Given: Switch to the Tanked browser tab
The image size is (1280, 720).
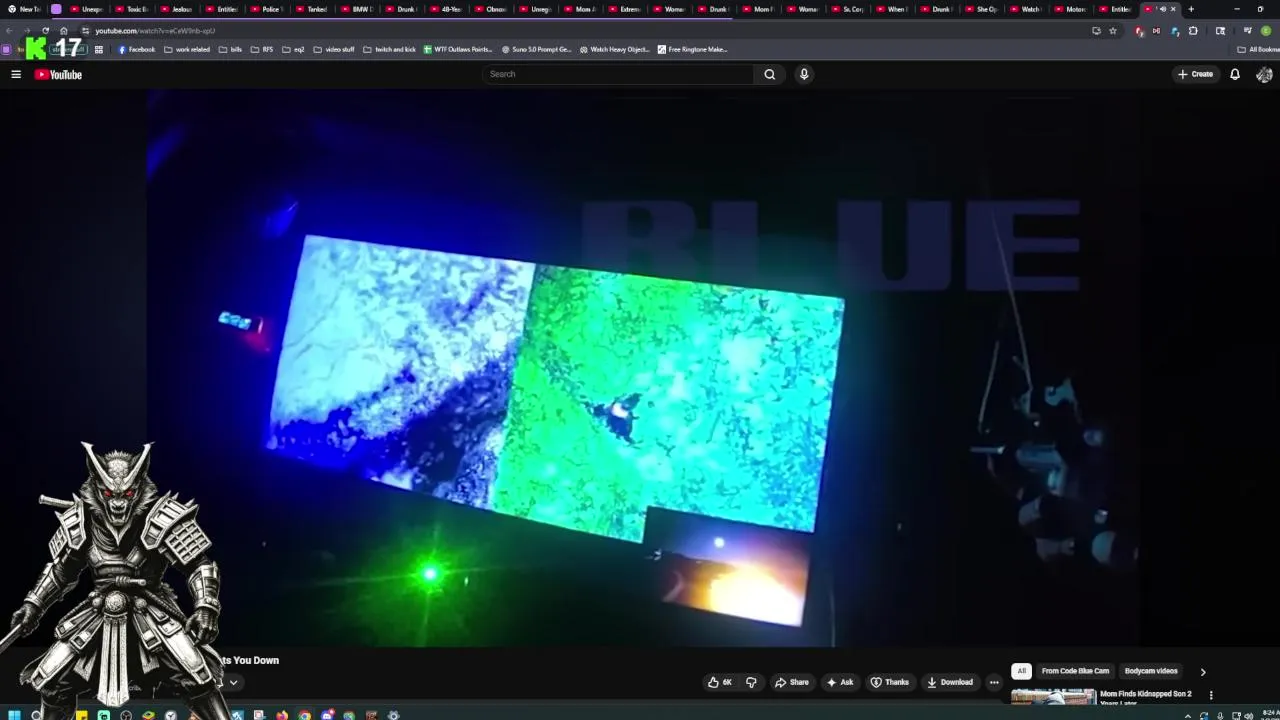Looking at the screenshot, I should pos(312,9).
